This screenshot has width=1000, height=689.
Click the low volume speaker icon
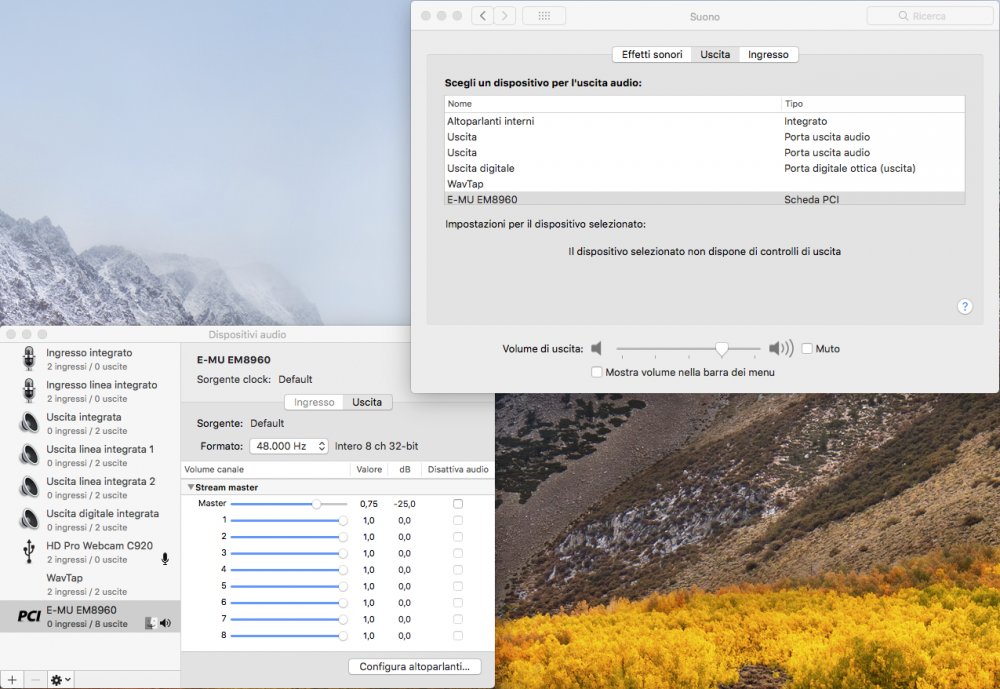pyautogui.click(x=596, y=348)
